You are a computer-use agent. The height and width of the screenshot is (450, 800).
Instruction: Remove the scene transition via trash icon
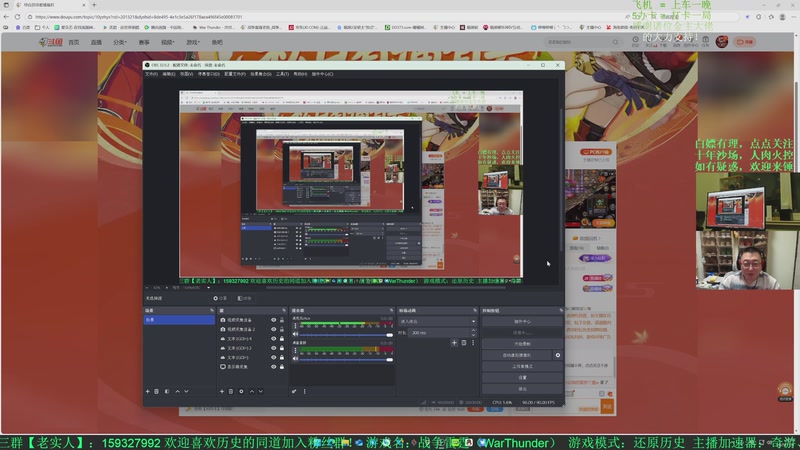click(x=463, y=343)
